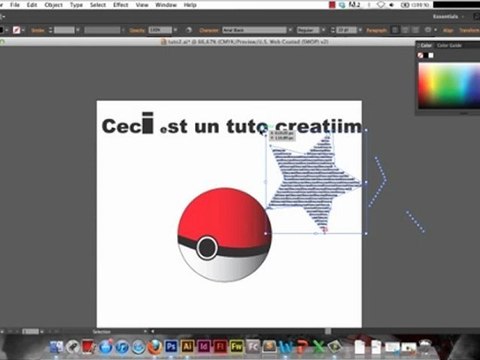This screenshot has width=480, height=360.
Task: Open the stroke weight dropdown arrow
Action: point(78,30)
